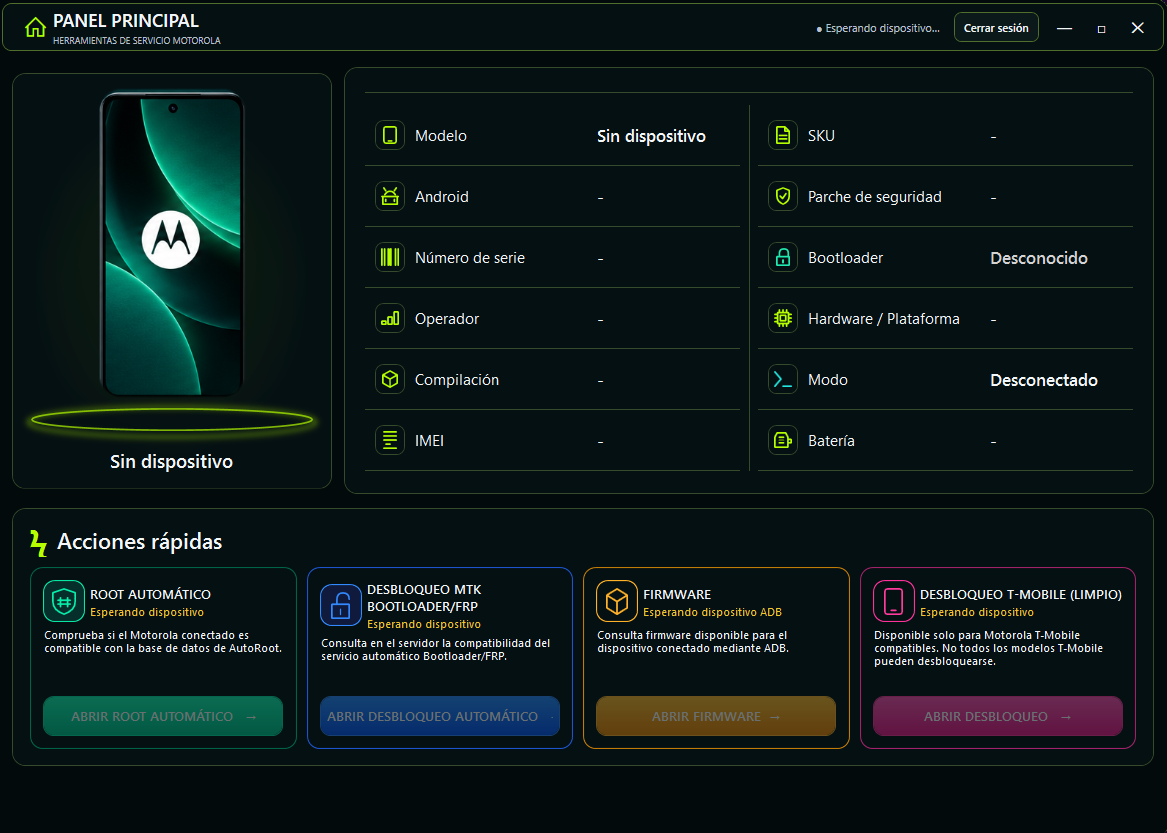This screenshot has width=1167, height=833.
Task: Click the Compilación label
Action: (x=457, y=380)
